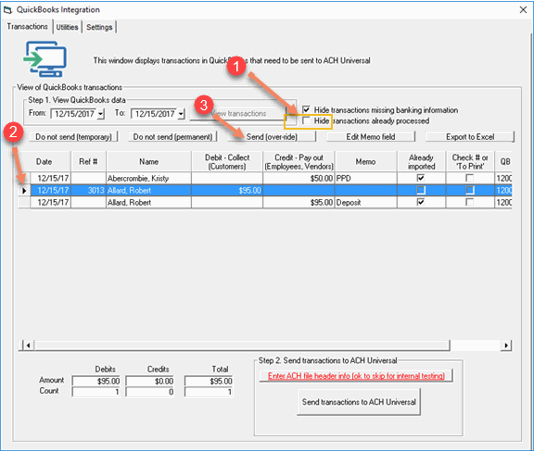Select the 3013 reference cell
This screenshot has height=451, width=534.
(x=89, y=190)
